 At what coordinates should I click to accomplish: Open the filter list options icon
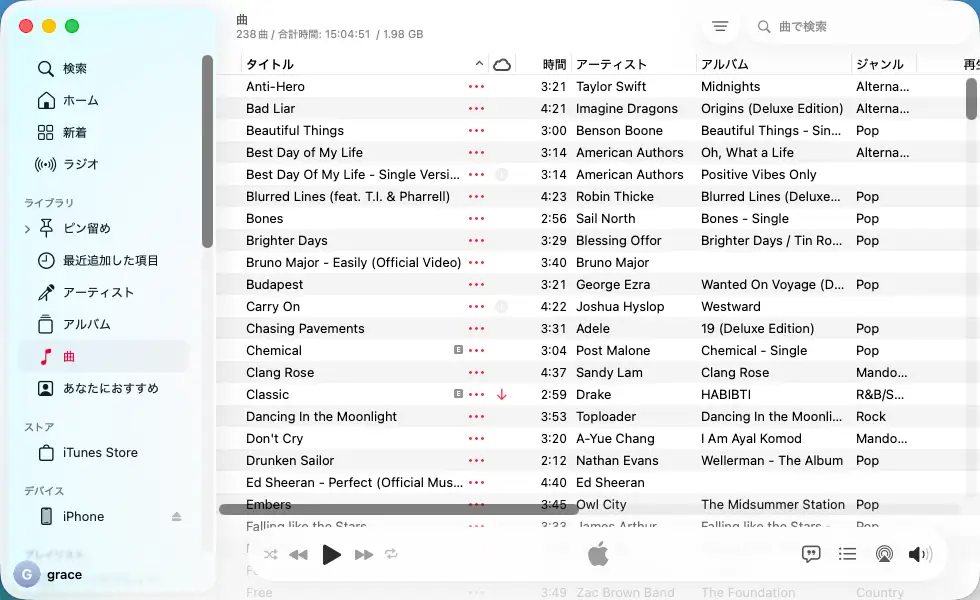click(x=720, y=26)
